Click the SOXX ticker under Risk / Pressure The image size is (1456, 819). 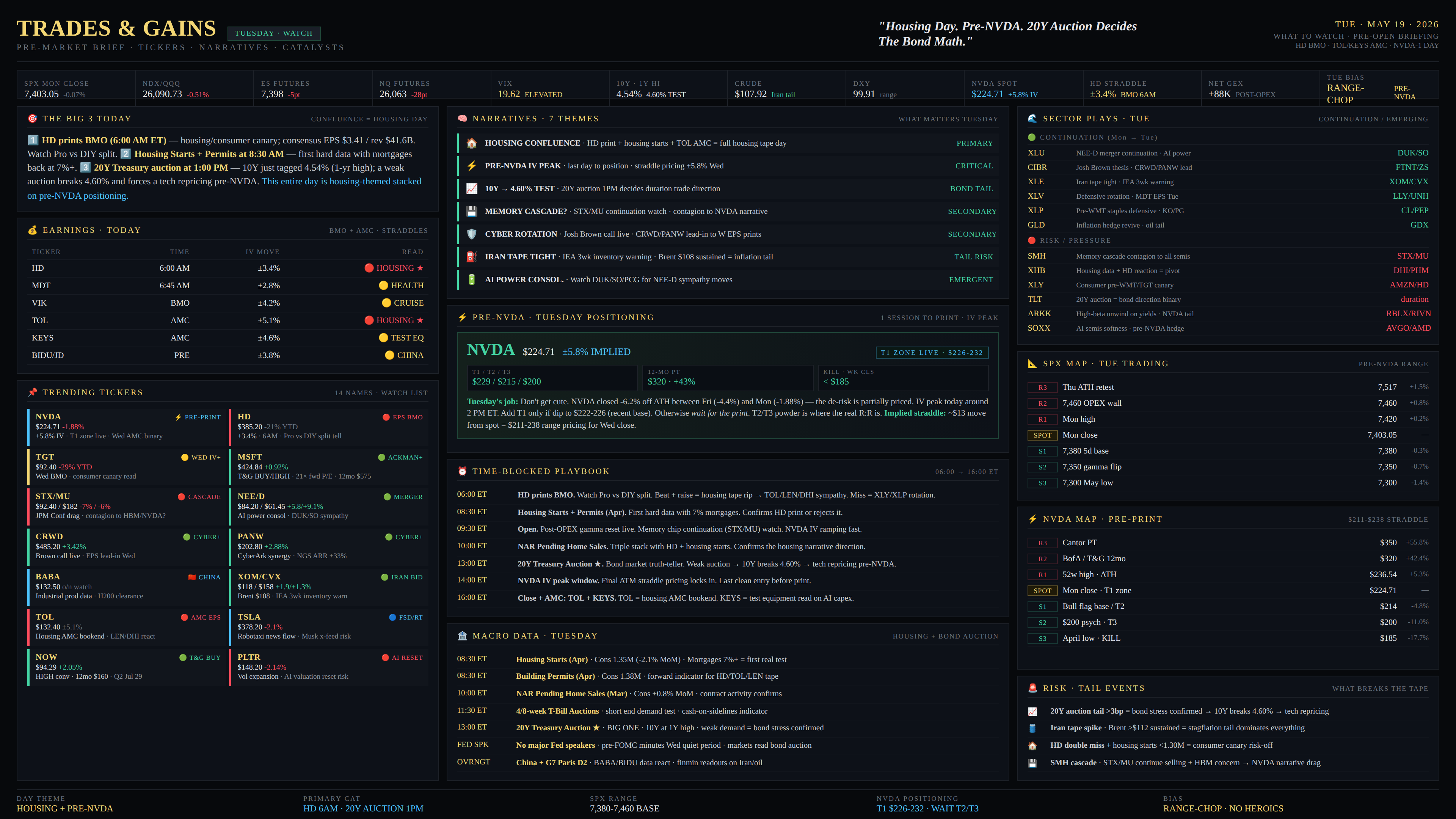[1039, 328]
